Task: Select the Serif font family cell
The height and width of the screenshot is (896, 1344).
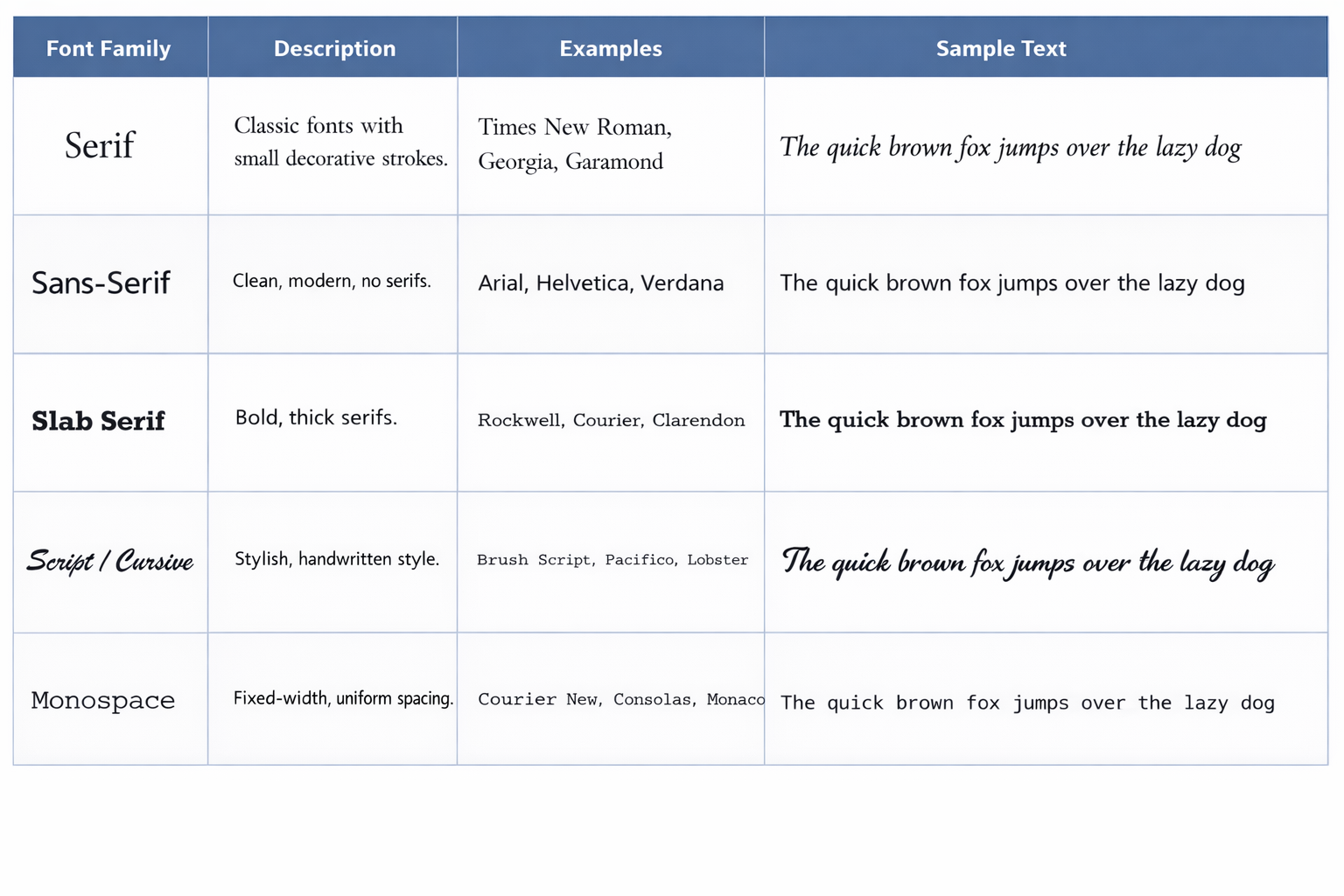Action: pos(100,145)
